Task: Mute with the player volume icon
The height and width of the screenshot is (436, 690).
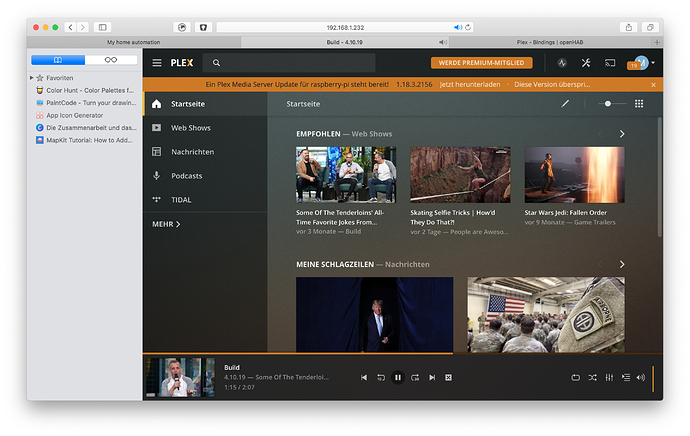Action: pos(641,377)
